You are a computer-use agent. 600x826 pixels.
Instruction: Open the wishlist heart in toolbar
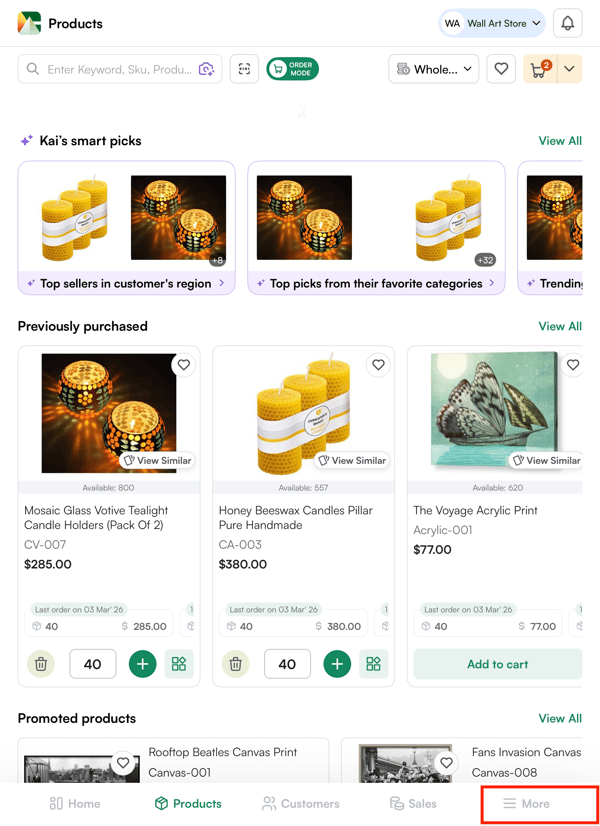[x=501, y=69]
